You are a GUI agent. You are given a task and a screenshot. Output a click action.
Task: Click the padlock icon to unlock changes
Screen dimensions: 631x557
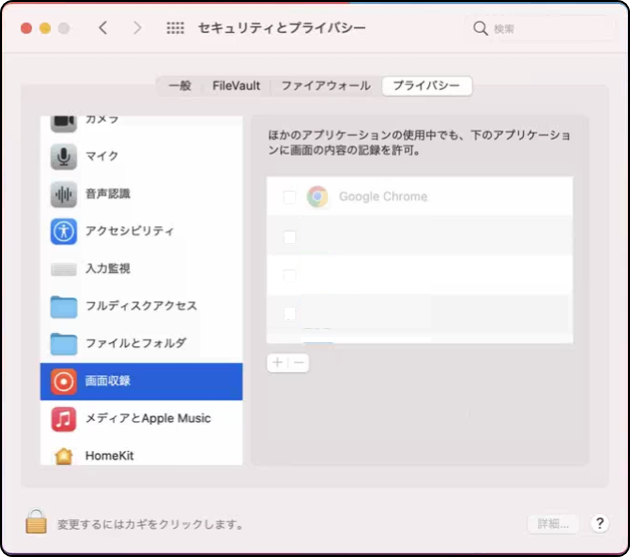coord(36,521)
